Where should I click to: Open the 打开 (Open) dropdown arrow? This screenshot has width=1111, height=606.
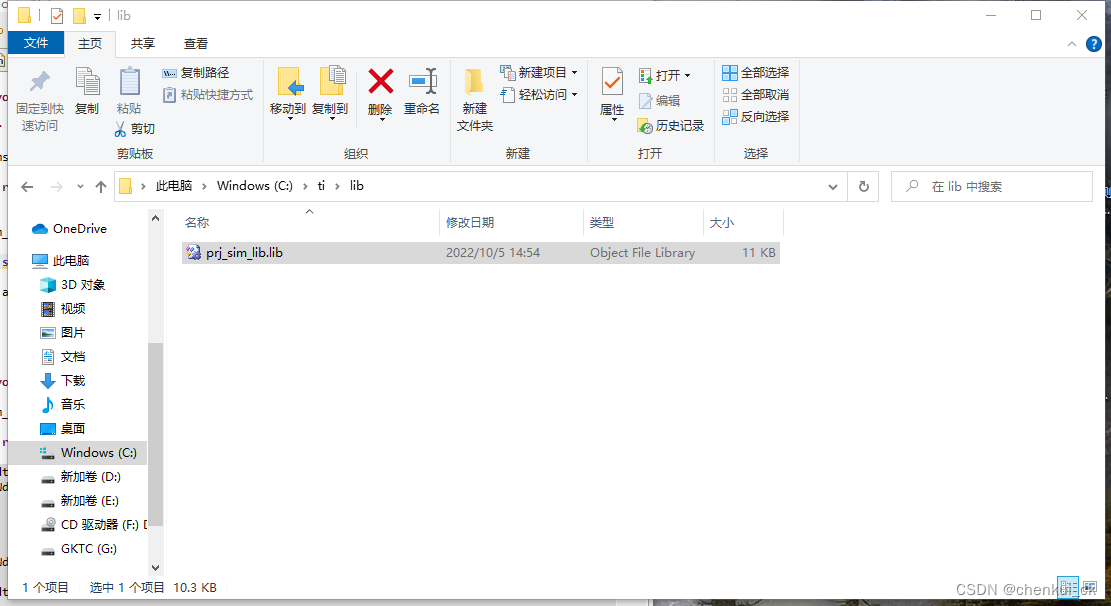689,73
